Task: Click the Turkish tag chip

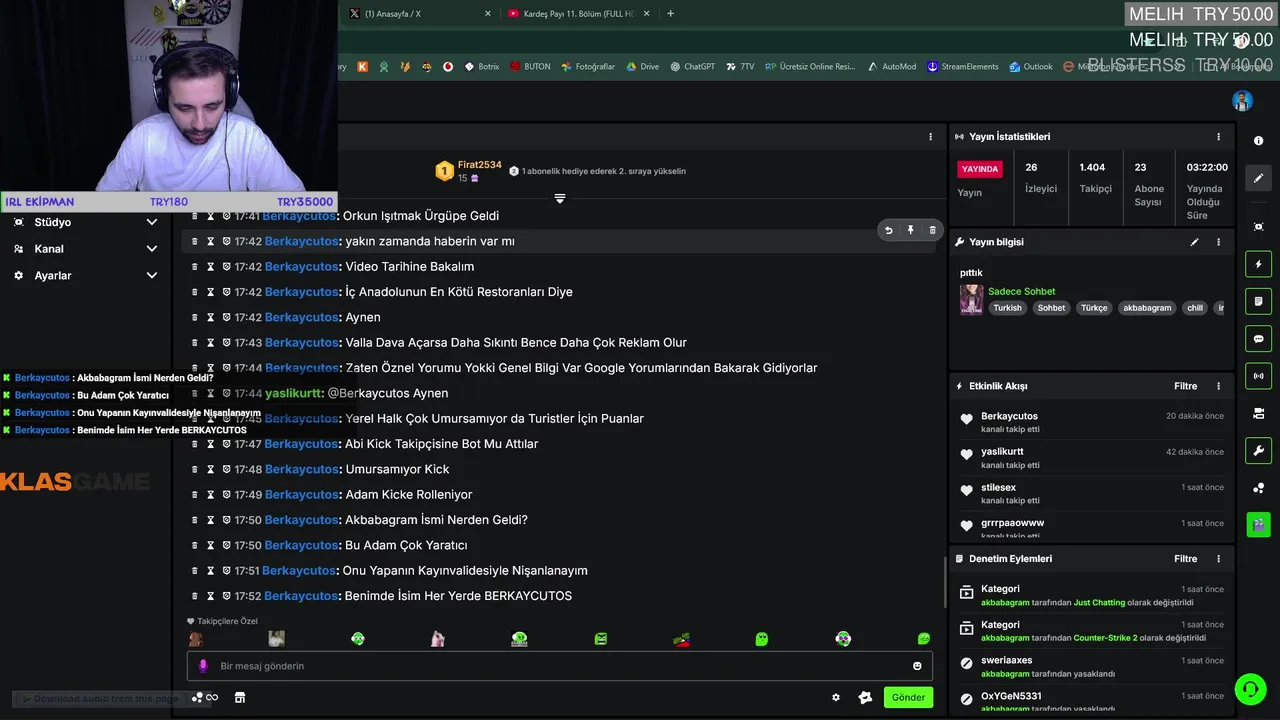Action: (x=1007, y=308)
